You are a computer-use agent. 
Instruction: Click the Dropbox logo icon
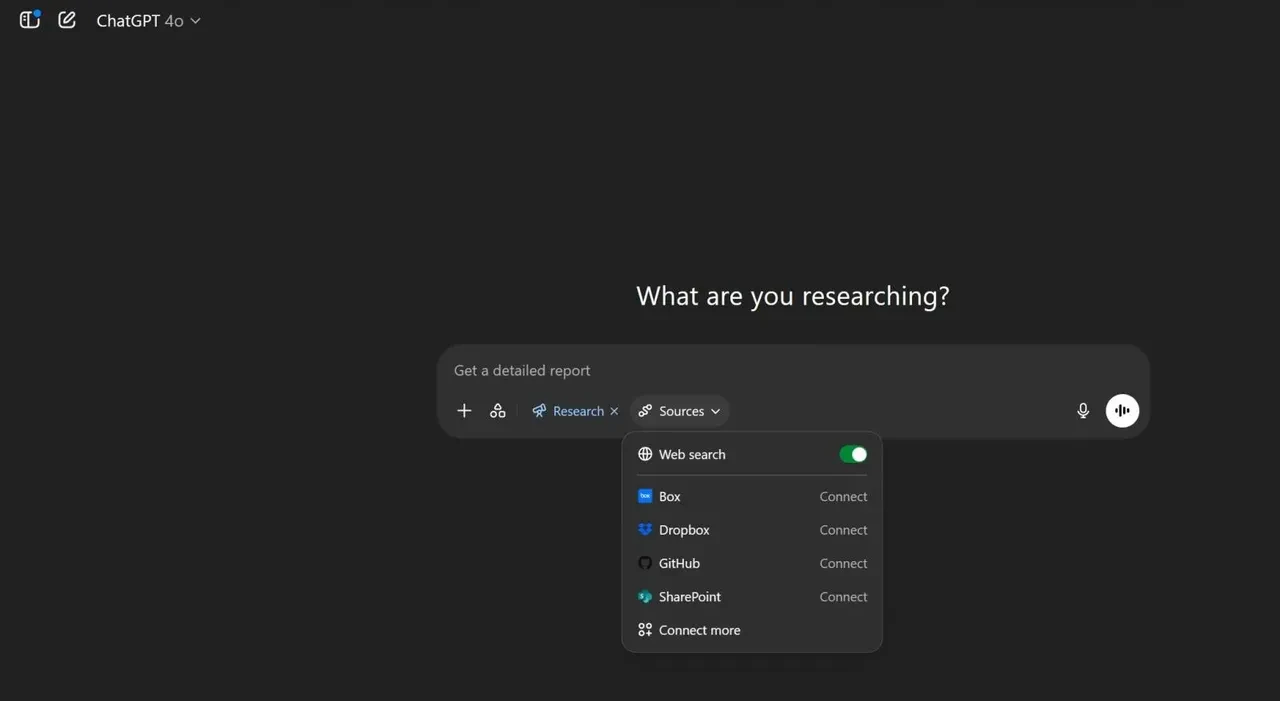[x=645, y=530]
